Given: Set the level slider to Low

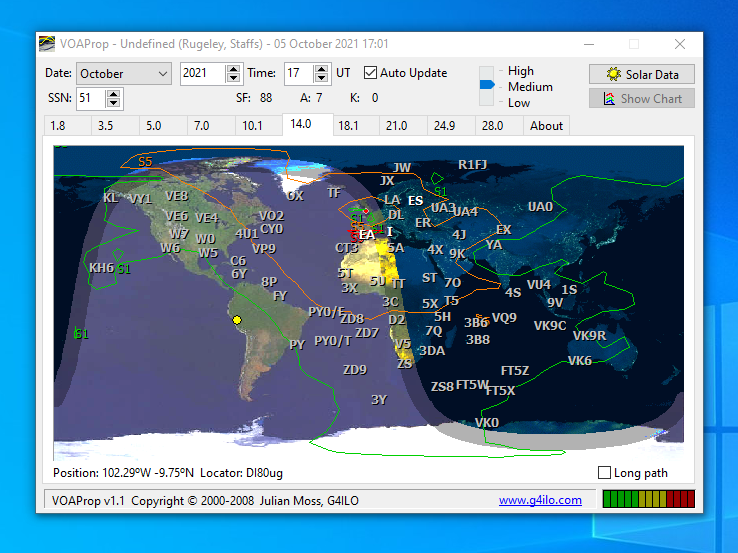Looking at the screenshot, I should (519, 103).
